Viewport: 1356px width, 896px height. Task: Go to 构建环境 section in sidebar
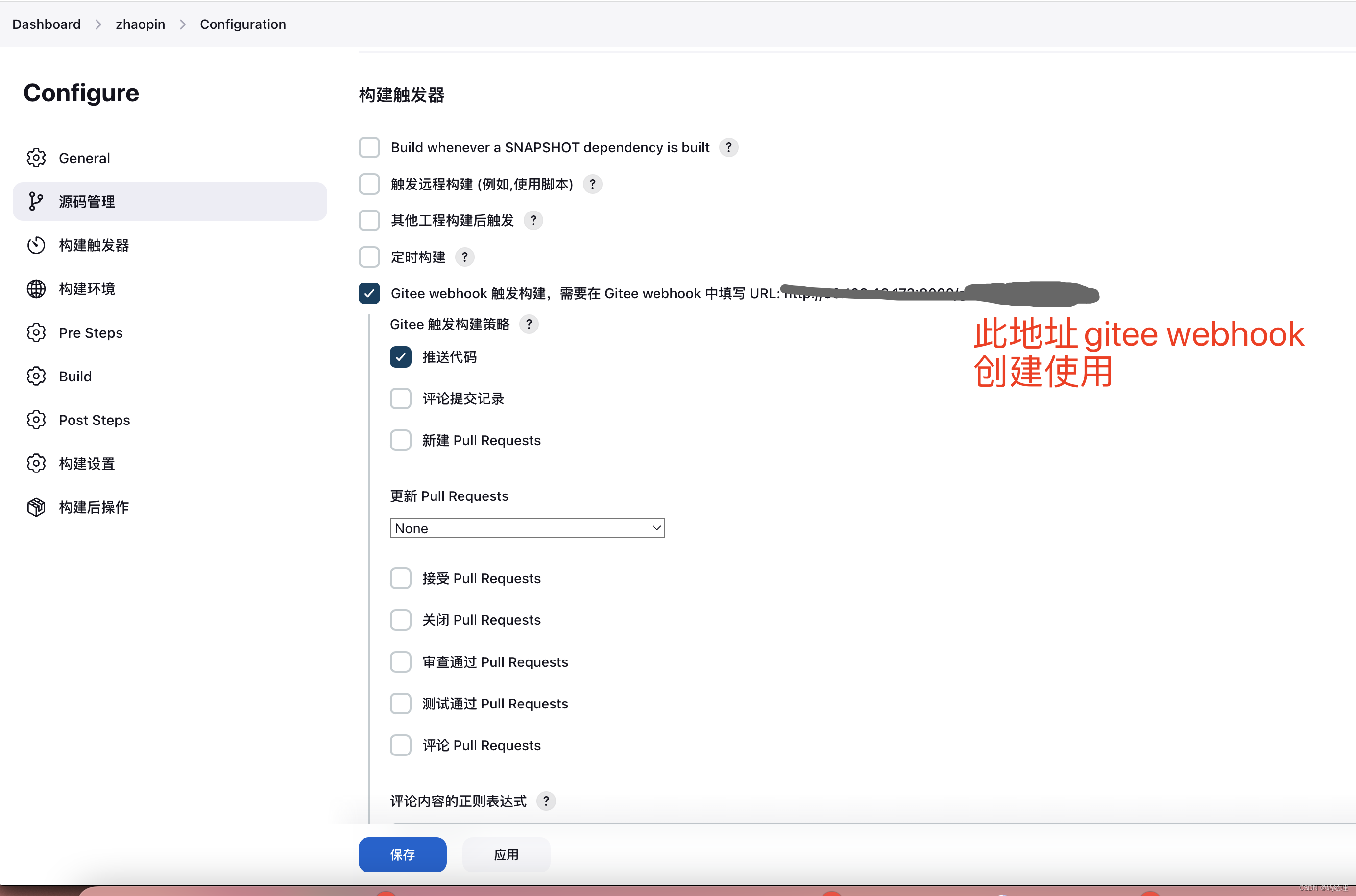click(x=170, y=288)
